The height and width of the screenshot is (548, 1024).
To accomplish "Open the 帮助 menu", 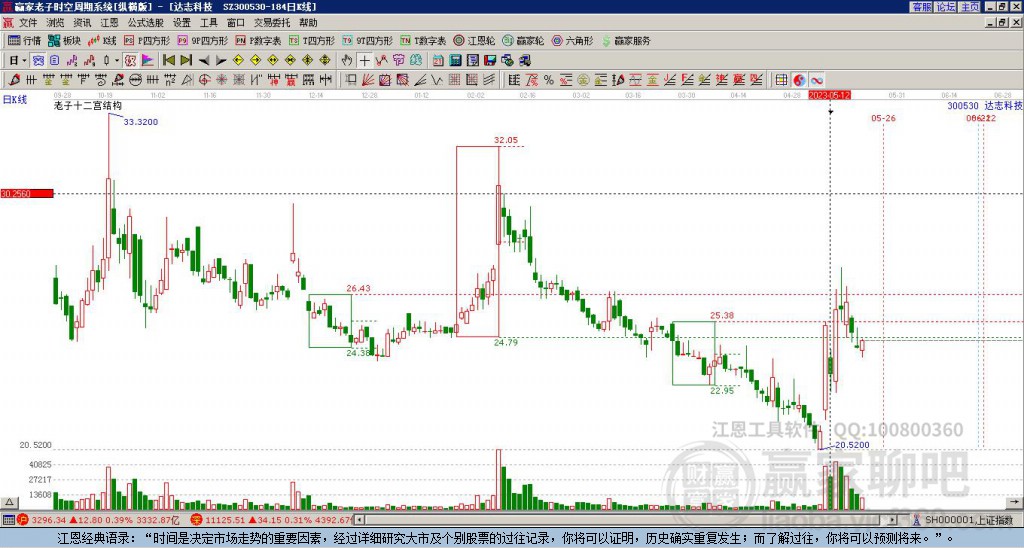I will click(x=308, y=23).
